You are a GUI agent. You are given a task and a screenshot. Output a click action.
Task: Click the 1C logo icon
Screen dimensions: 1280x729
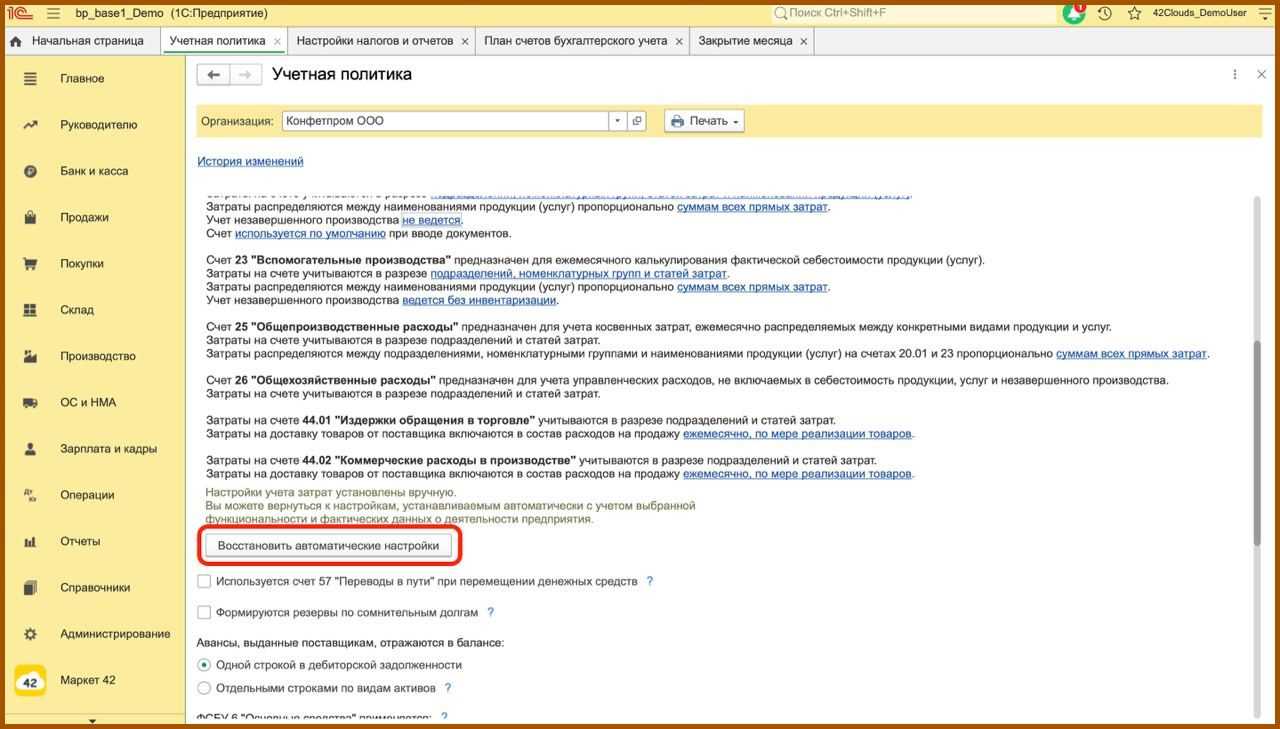click(20, 13)
